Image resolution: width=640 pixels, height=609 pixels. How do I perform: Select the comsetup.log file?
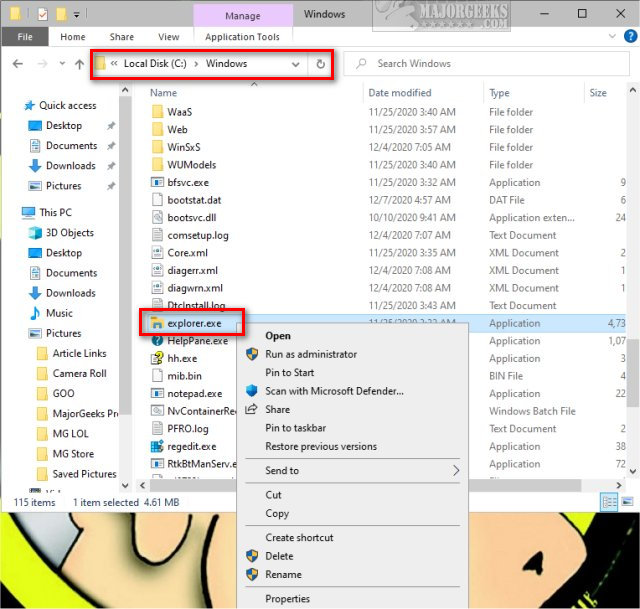click(x=198, y=236)
